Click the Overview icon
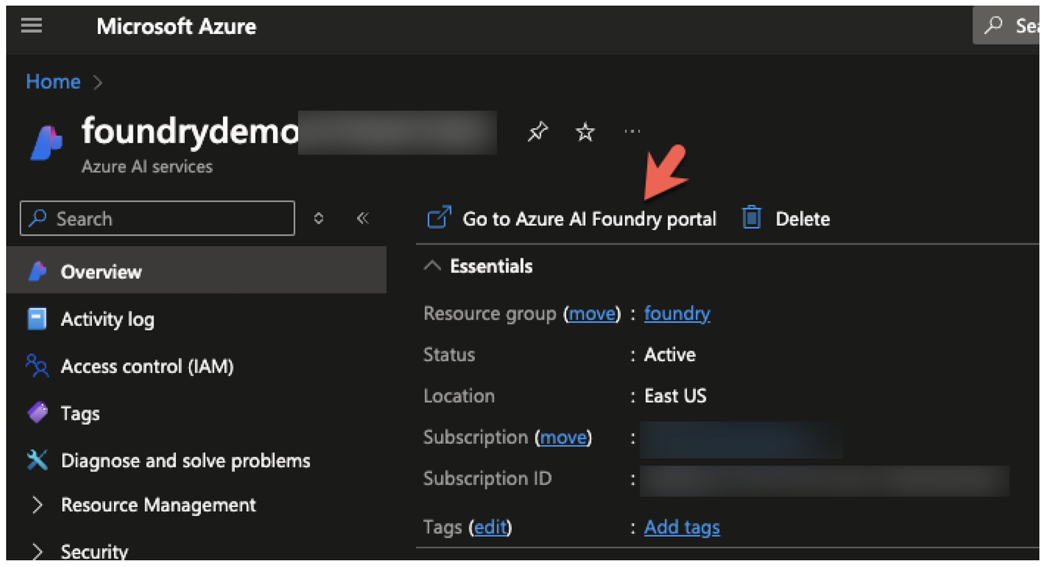Viewport: 1050px width, 567px height. coord(38,271)
